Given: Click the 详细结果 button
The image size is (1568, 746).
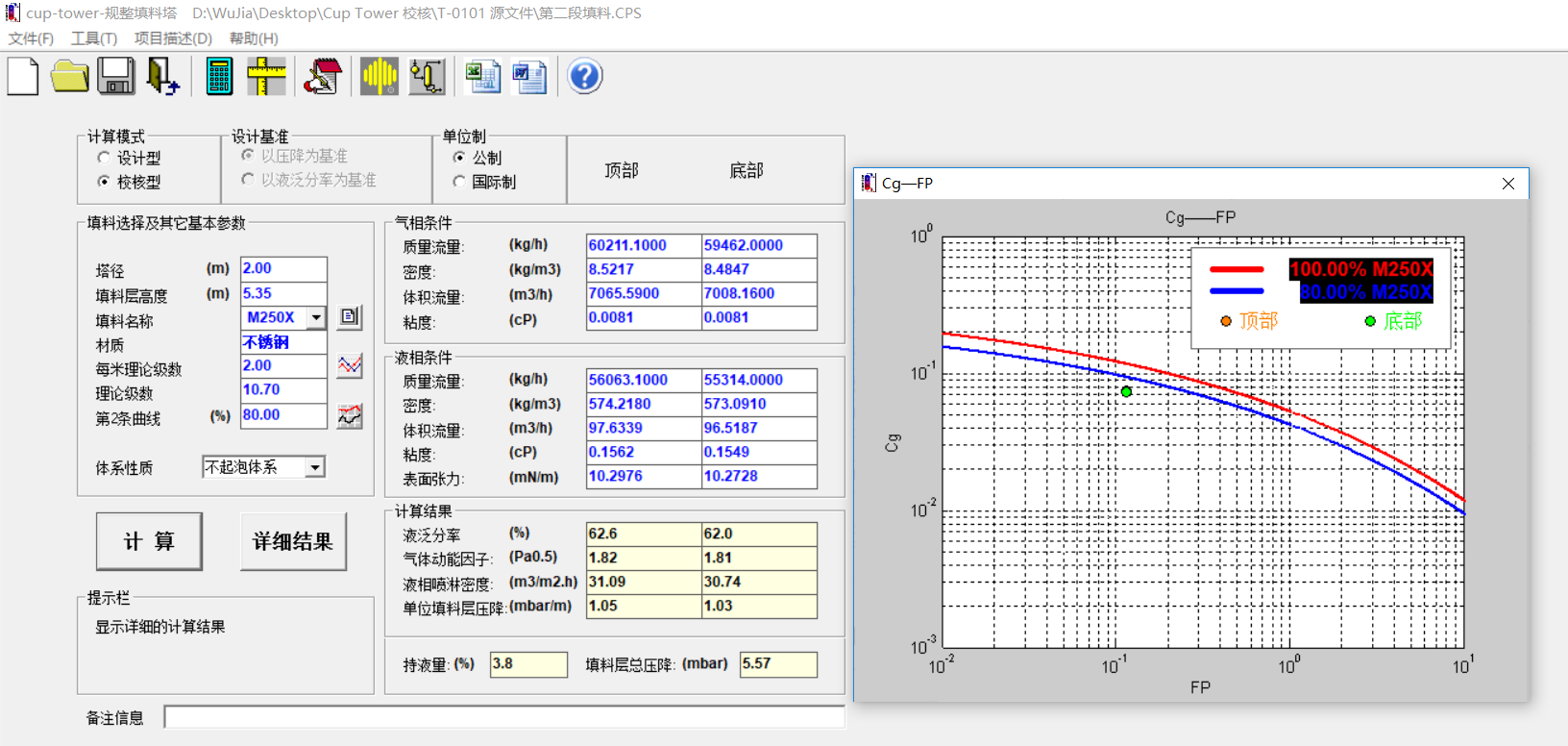Looking at the screenshot, I should point(293,541).
